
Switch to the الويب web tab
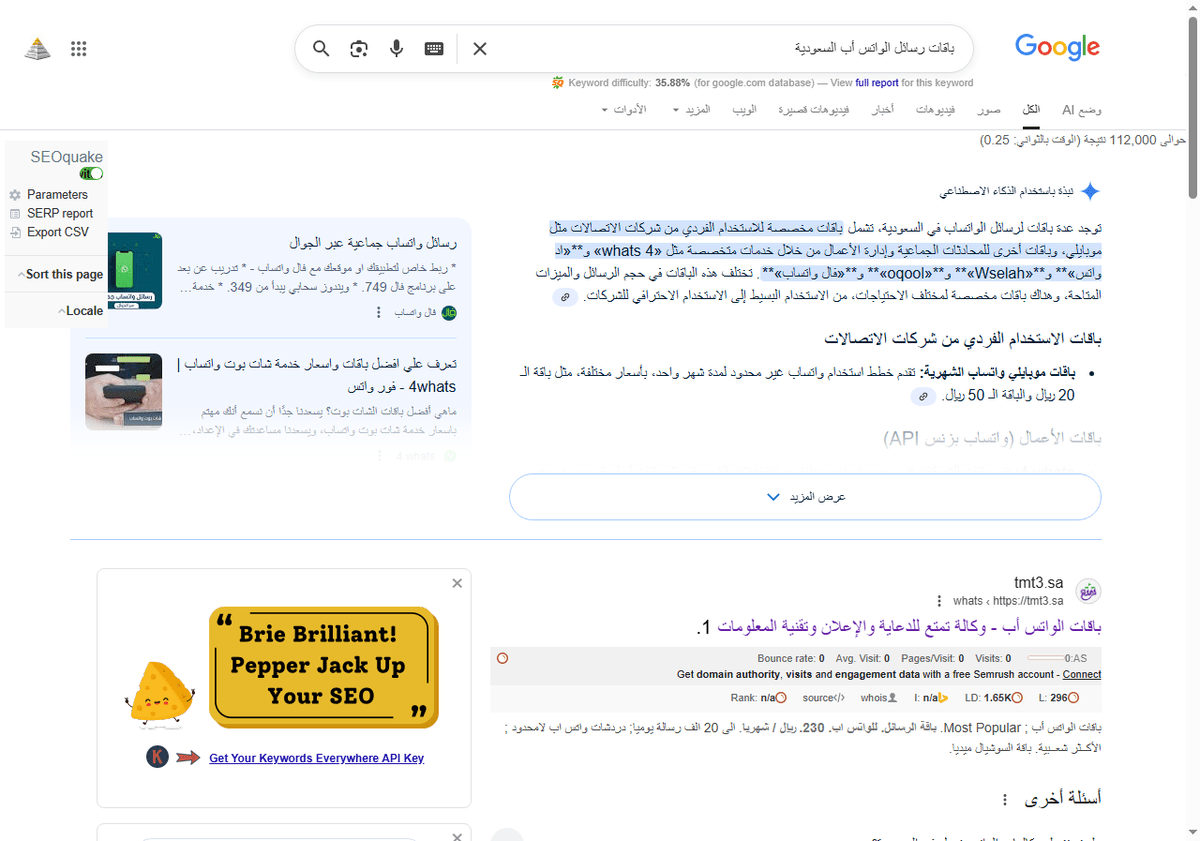(744, 109)
